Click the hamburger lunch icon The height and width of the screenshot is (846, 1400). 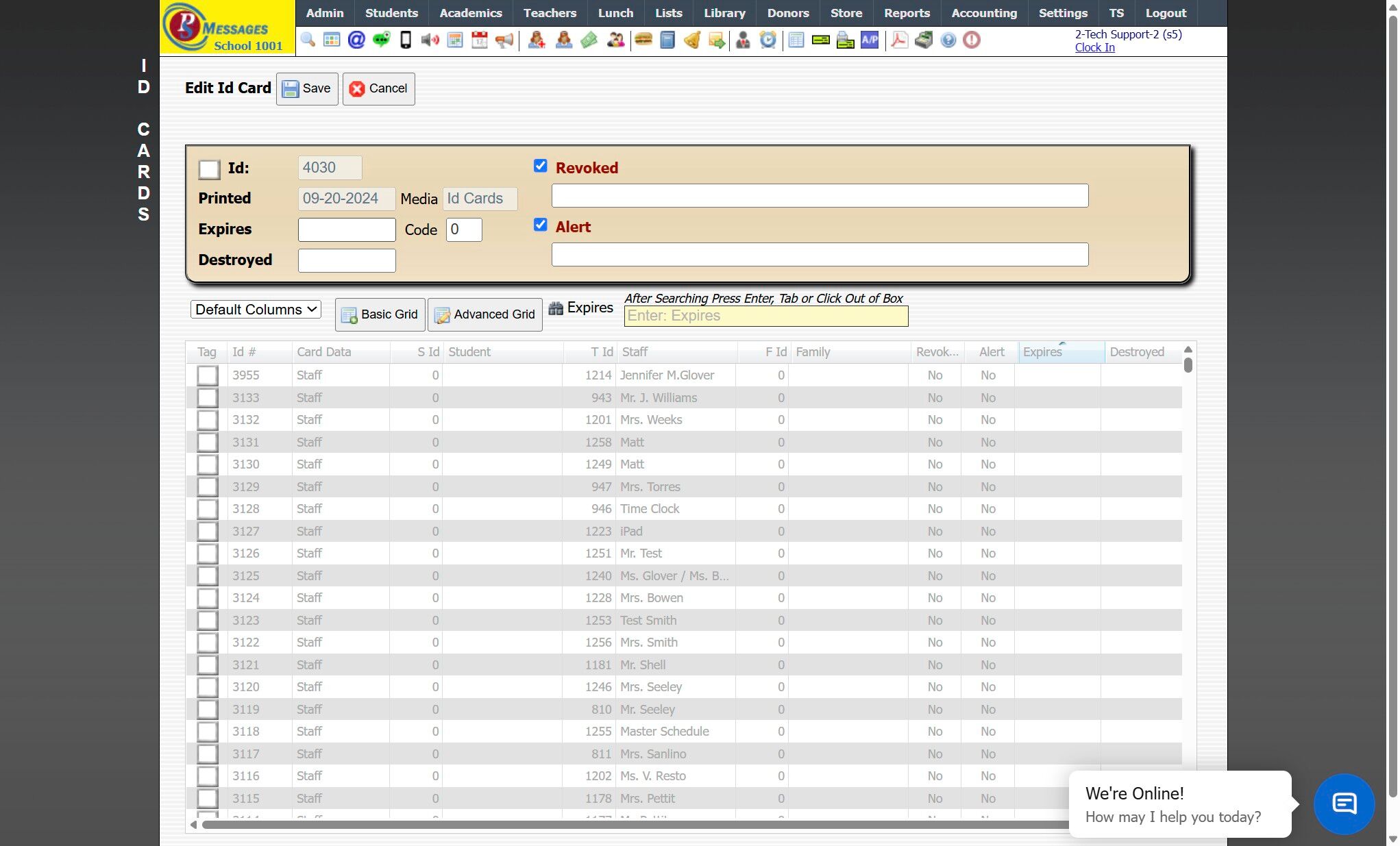[x=643, y=40]
